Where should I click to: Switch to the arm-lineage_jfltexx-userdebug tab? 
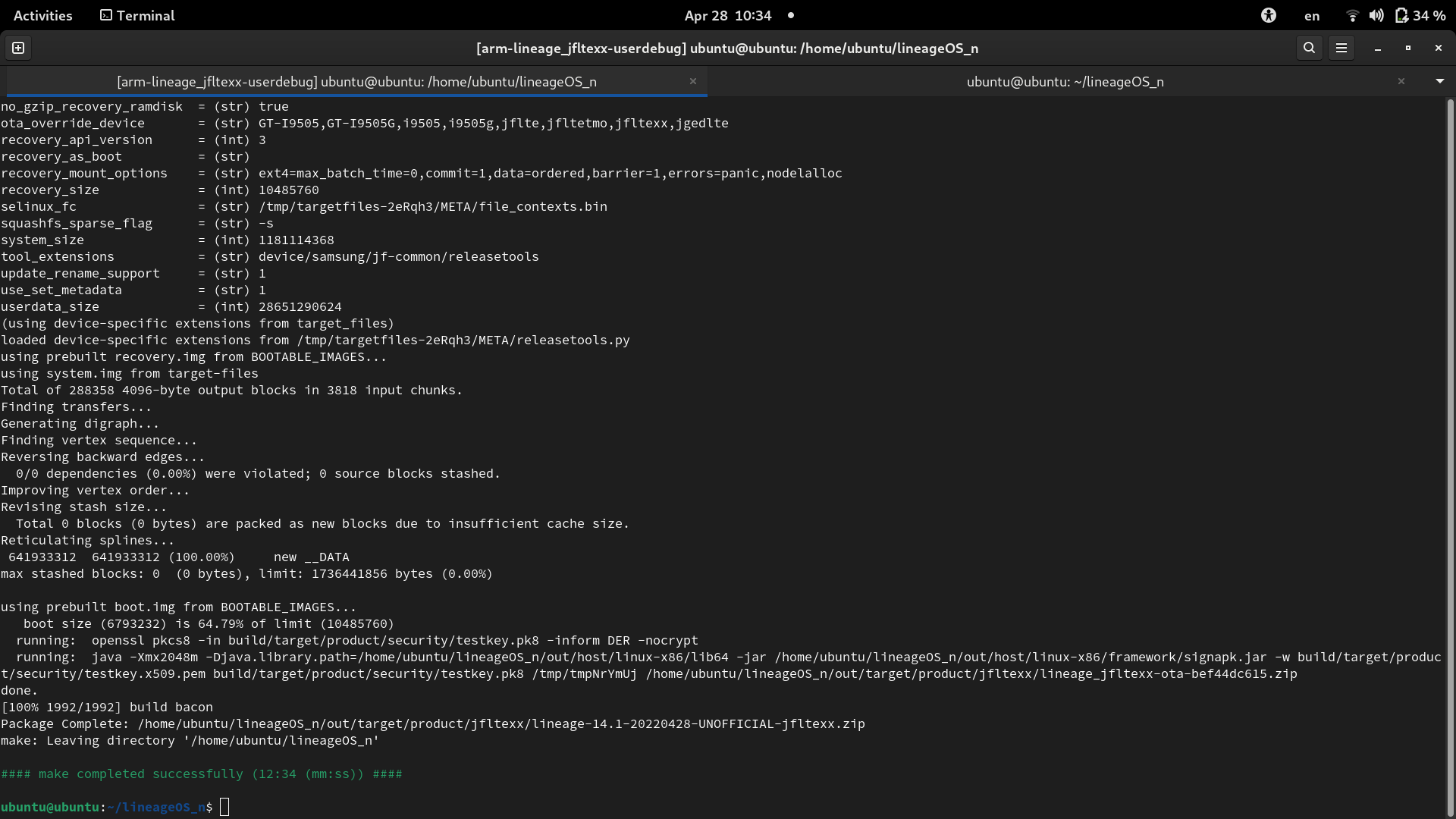click(356, 81)
